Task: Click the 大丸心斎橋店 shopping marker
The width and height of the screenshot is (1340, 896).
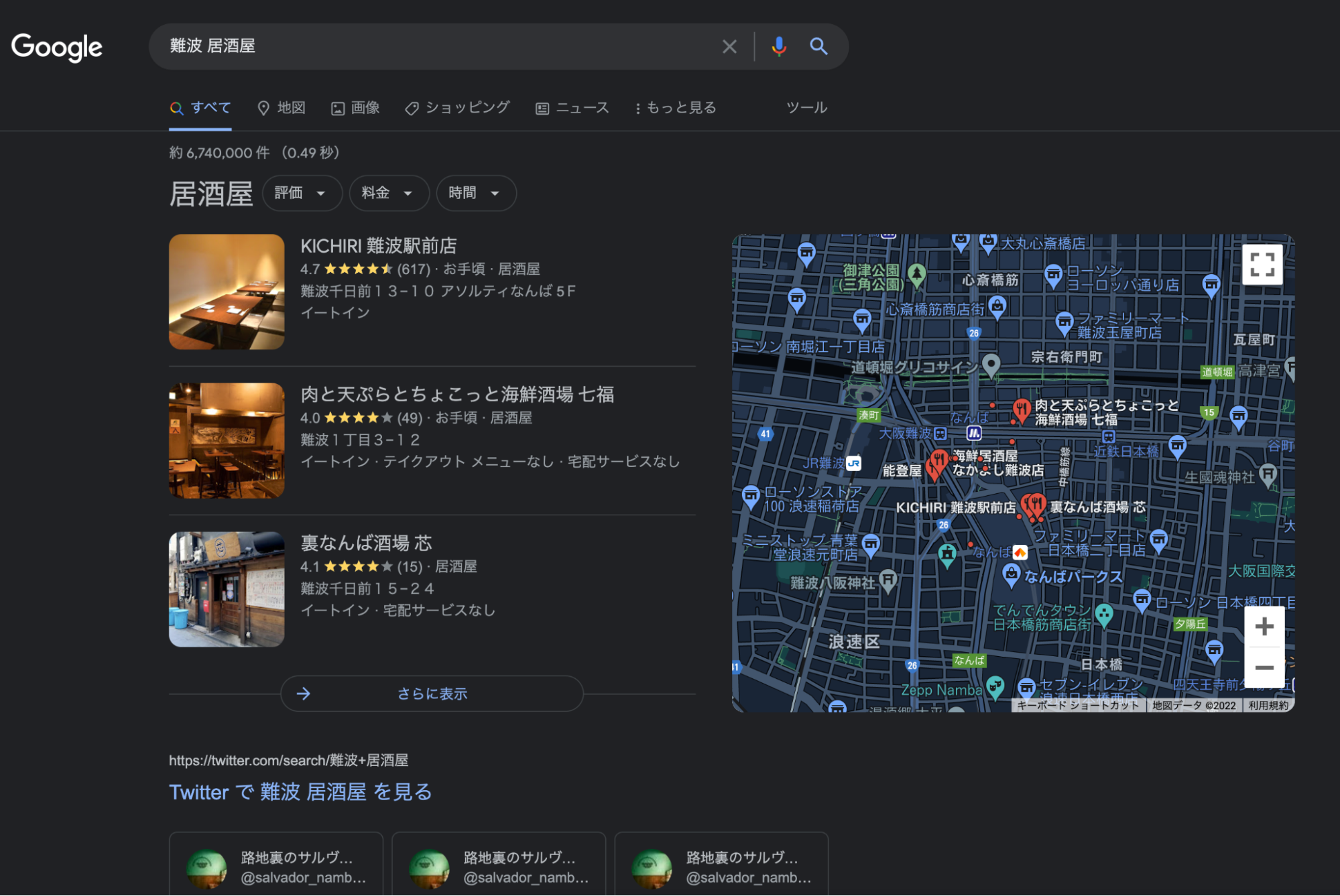Action: pos(988,243)
